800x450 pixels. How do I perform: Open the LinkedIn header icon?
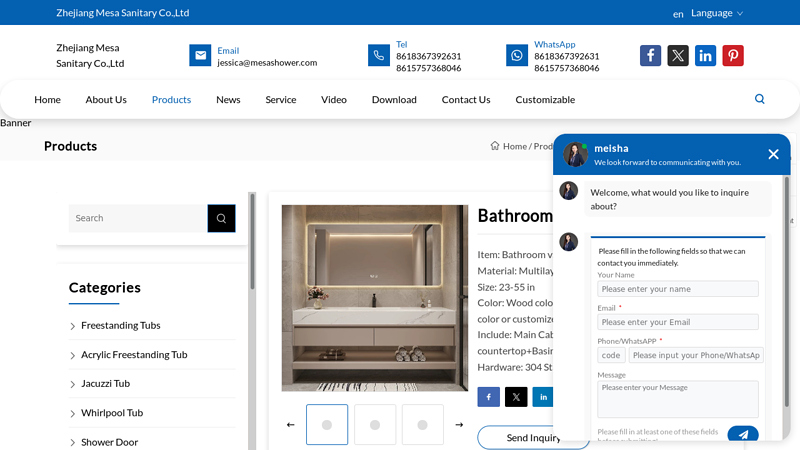(x=705, y=56)
